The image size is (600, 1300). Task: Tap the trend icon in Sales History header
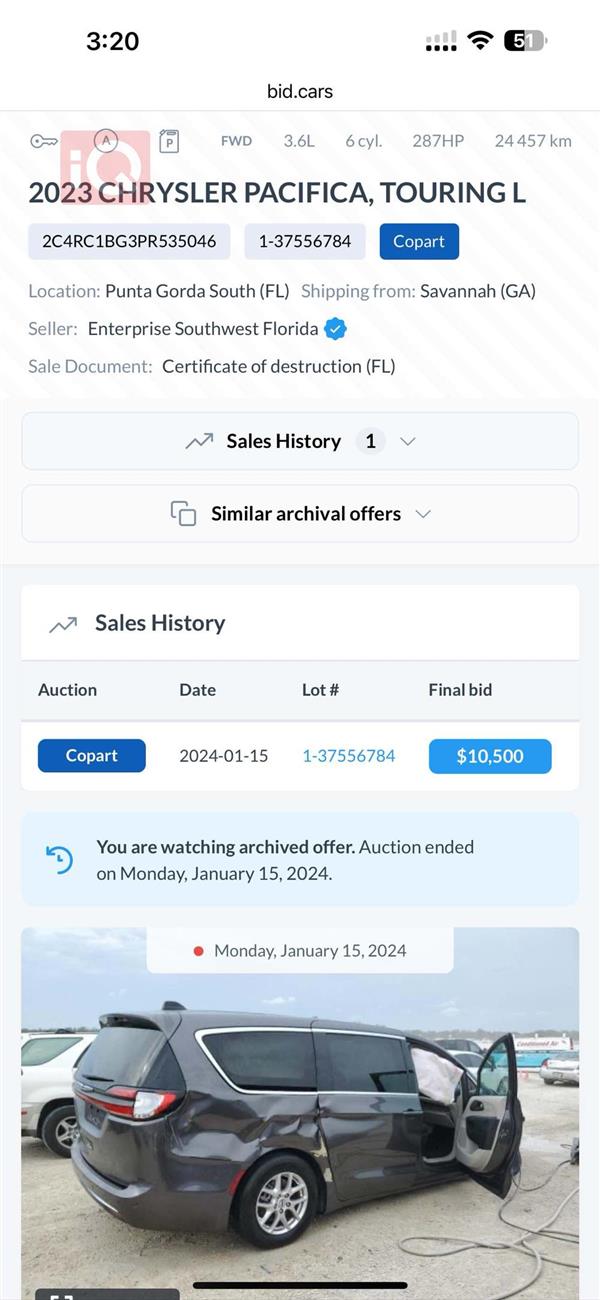[x=63, y=624]
